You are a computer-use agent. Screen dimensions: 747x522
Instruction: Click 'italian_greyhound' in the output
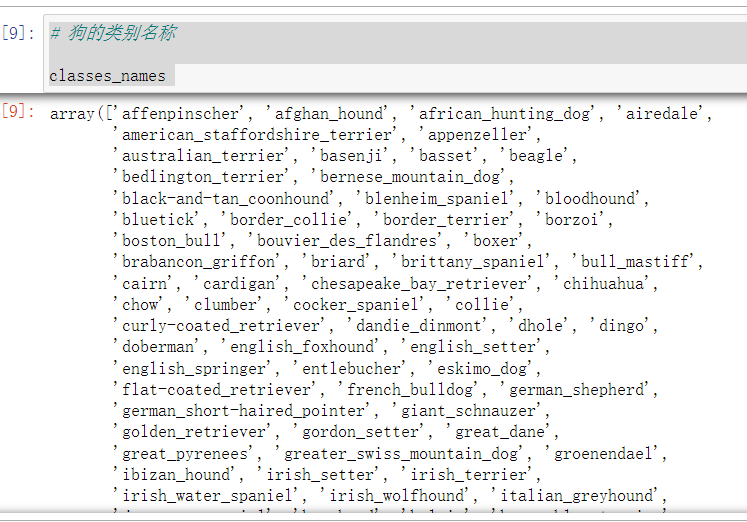tap(576, 496)
